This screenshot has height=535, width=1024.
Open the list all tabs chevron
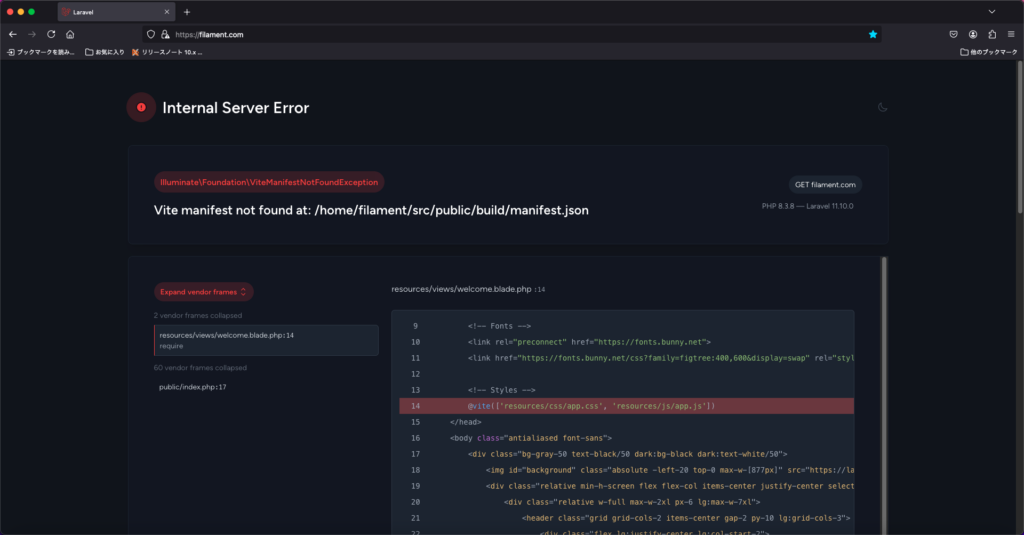(991, 12)
